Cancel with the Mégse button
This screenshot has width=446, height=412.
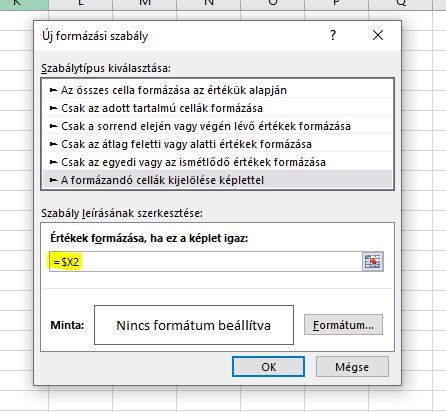coord(352,367)
